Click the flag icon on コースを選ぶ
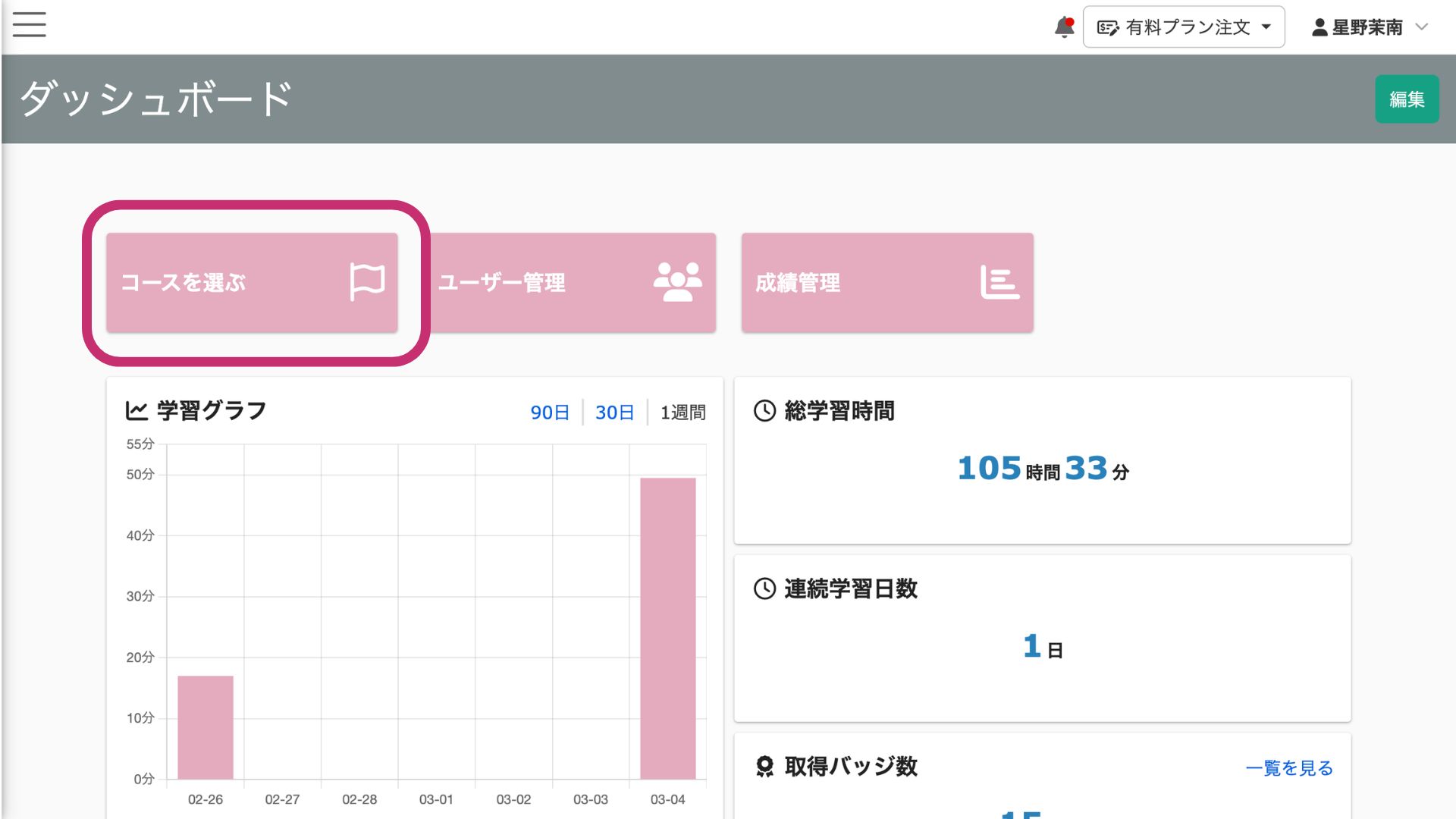The image size is (1456, 819). coord(367,282)
